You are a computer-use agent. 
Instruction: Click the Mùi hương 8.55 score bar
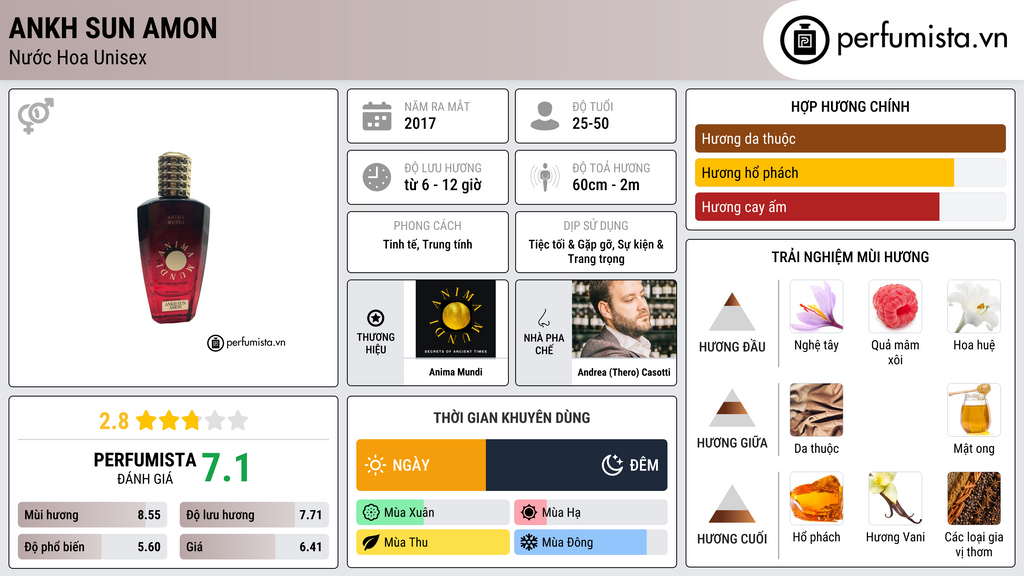click(93, 515)
